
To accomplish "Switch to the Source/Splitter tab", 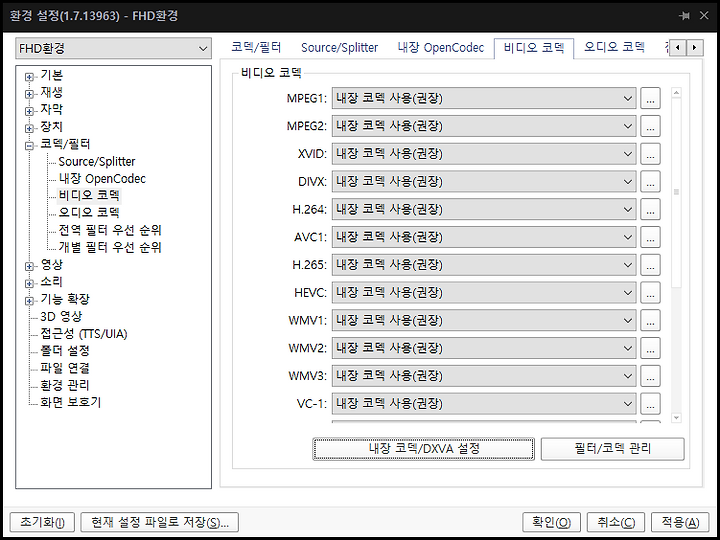I will pyautogui.click(x=339, y=47).
